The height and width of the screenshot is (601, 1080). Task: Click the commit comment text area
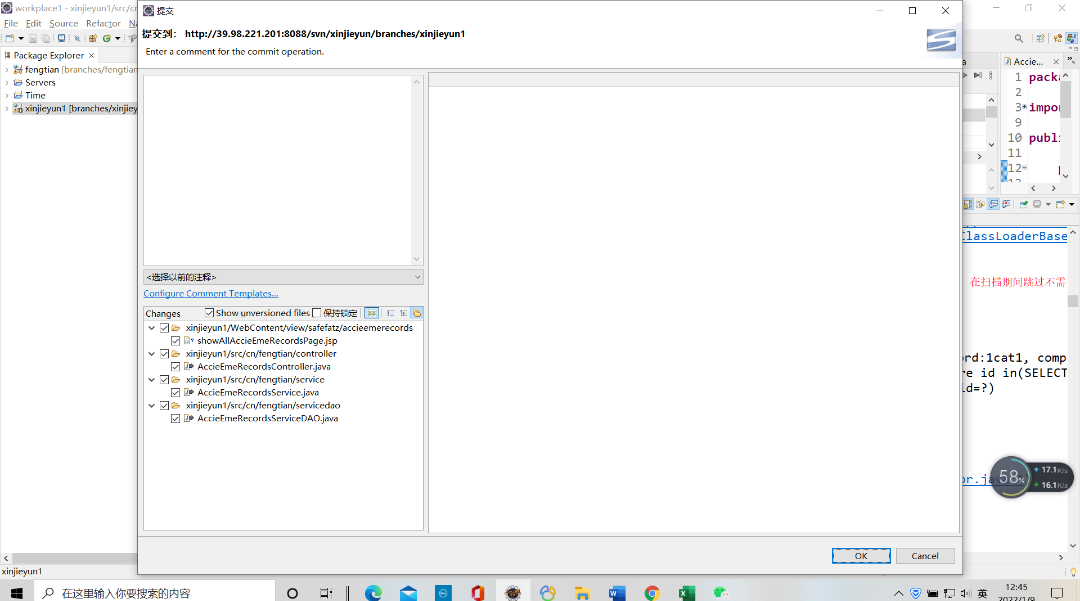click(x=278, y=170)
